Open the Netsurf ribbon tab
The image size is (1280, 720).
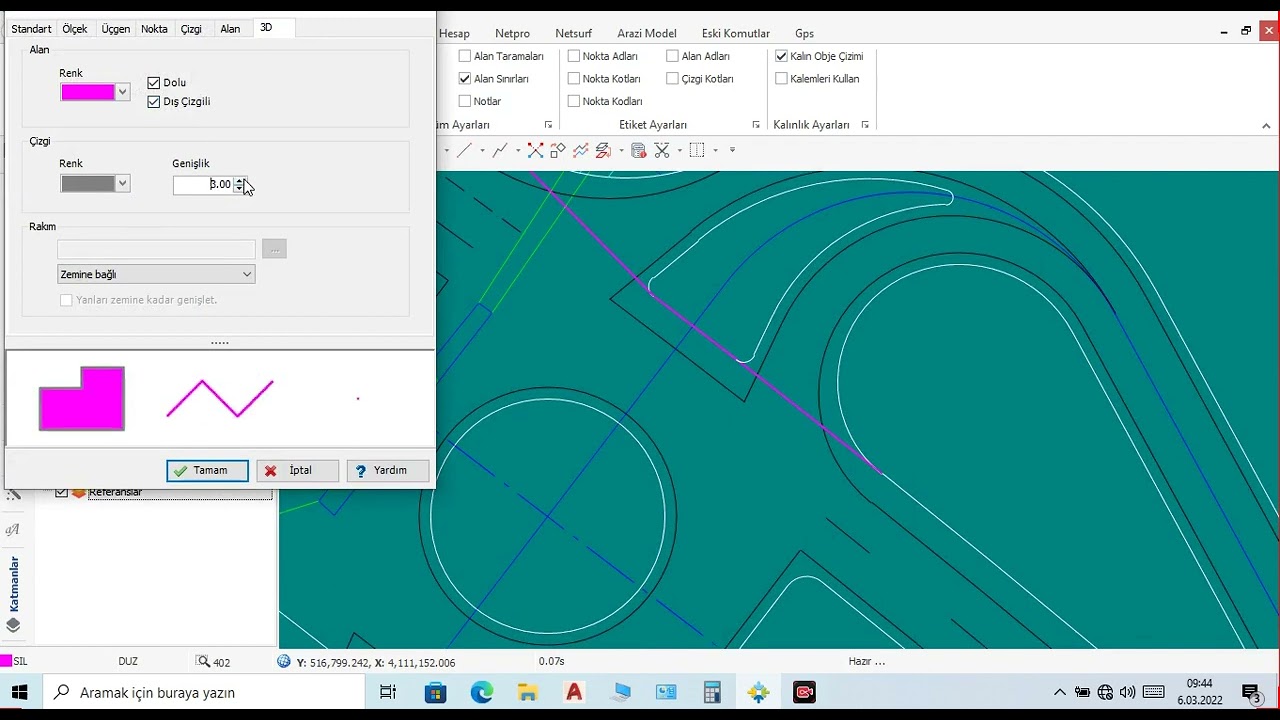coord(574,33)
